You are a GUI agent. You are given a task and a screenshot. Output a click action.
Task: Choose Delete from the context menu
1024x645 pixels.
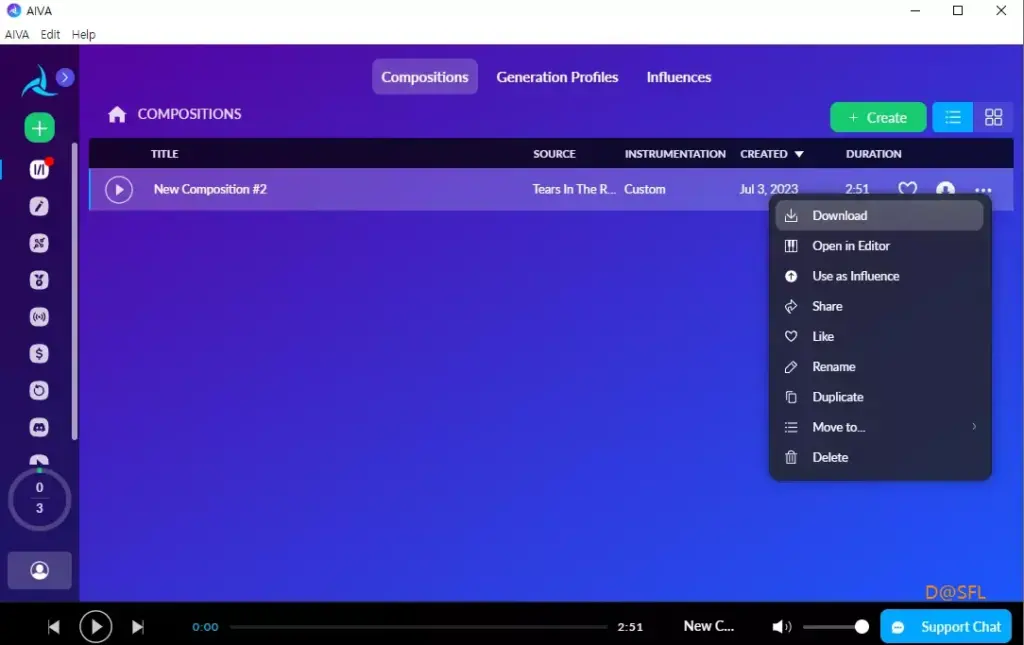click(879, 458)
